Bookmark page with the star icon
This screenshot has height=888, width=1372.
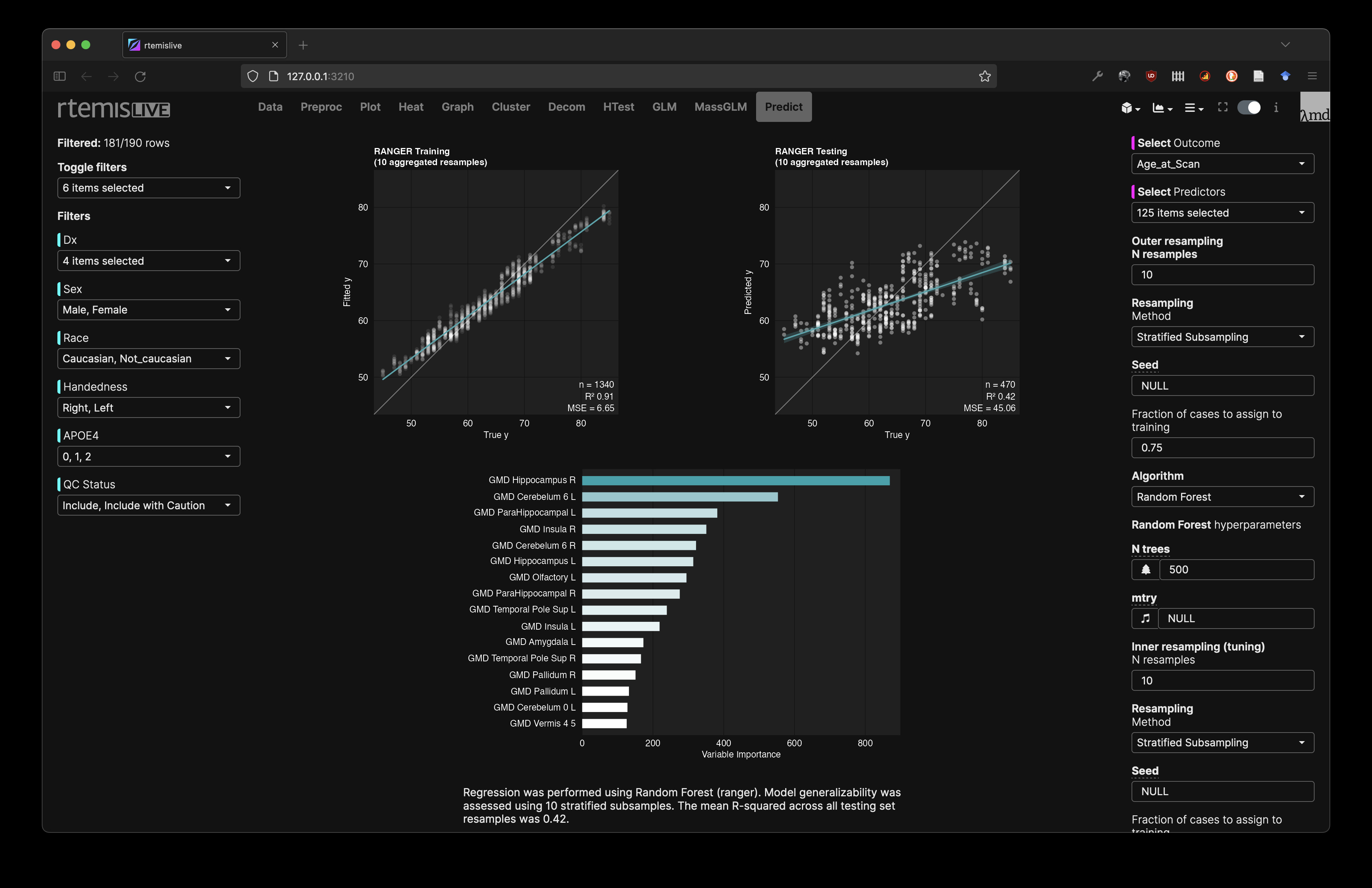tap(985, 76)
